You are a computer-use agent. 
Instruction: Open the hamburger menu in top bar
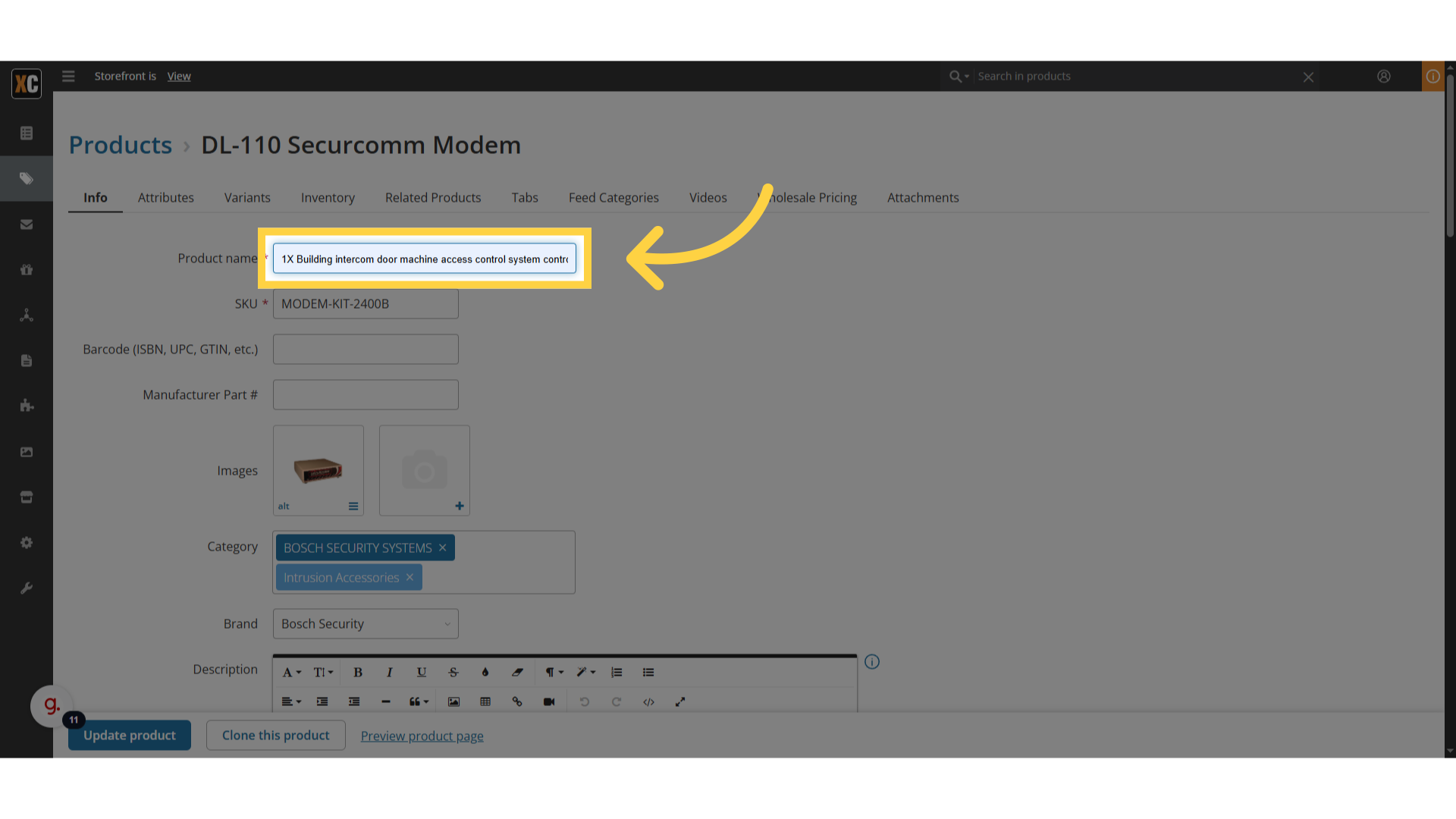[68, 77]
